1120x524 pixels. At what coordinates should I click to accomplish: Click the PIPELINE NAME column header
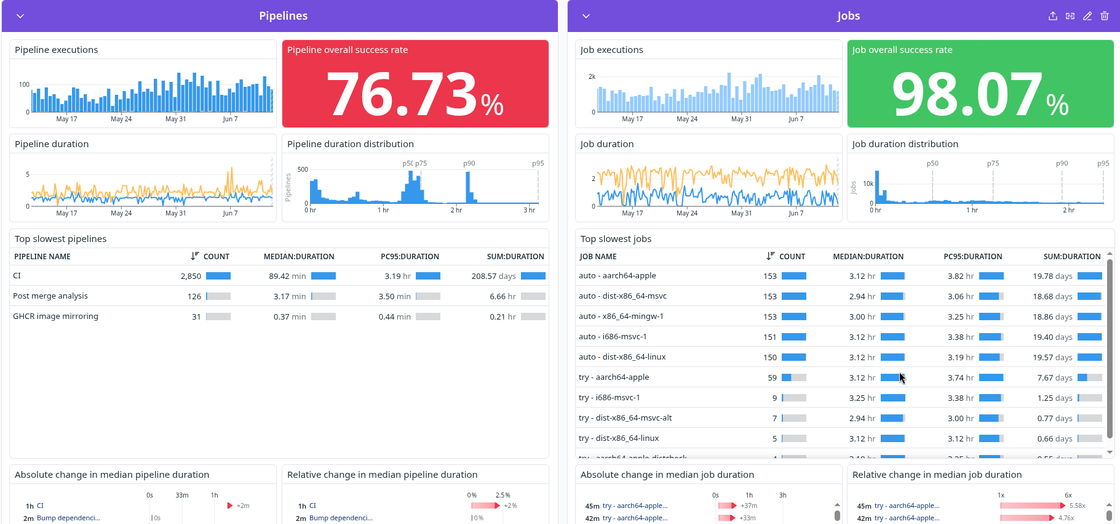(x=42, y=256)
